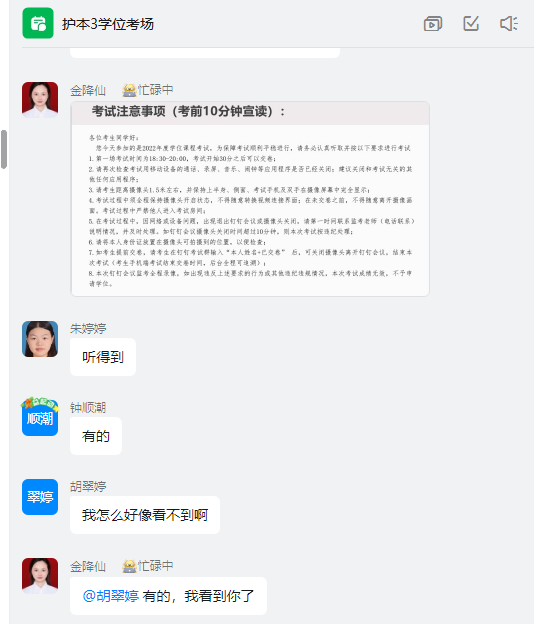The height and width of the screenshot is (624, 534).
Task: Open the 考试注意事项 image thumbnail
Action: click(250, 199)
